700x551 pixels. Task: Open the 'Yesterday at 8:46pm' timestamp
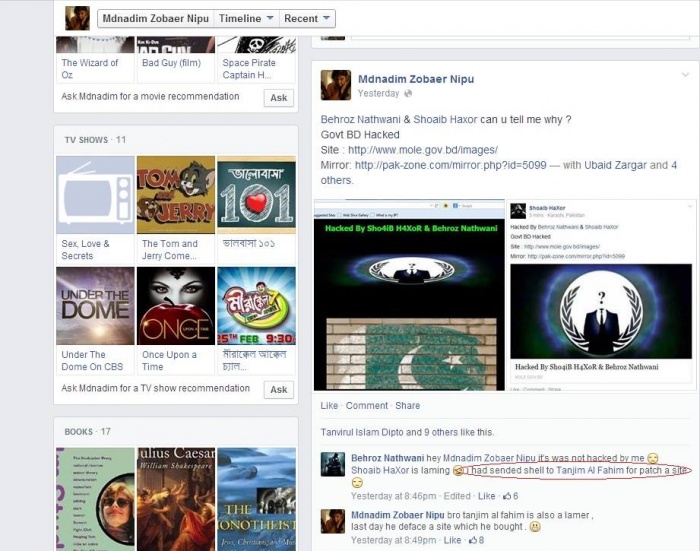[393, 496]
